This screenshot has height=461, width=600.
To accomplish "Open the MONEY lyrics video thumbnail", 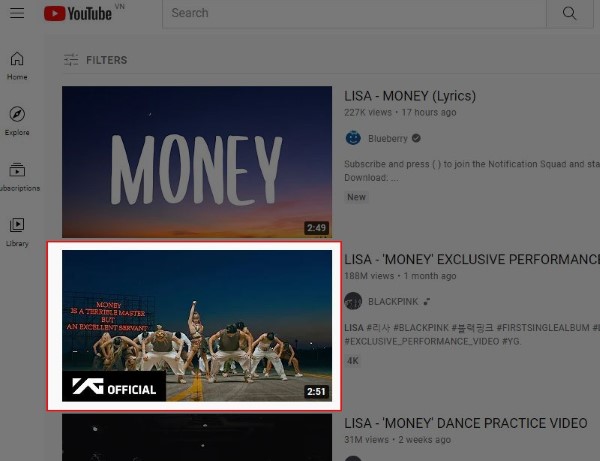I will [197, 161].
